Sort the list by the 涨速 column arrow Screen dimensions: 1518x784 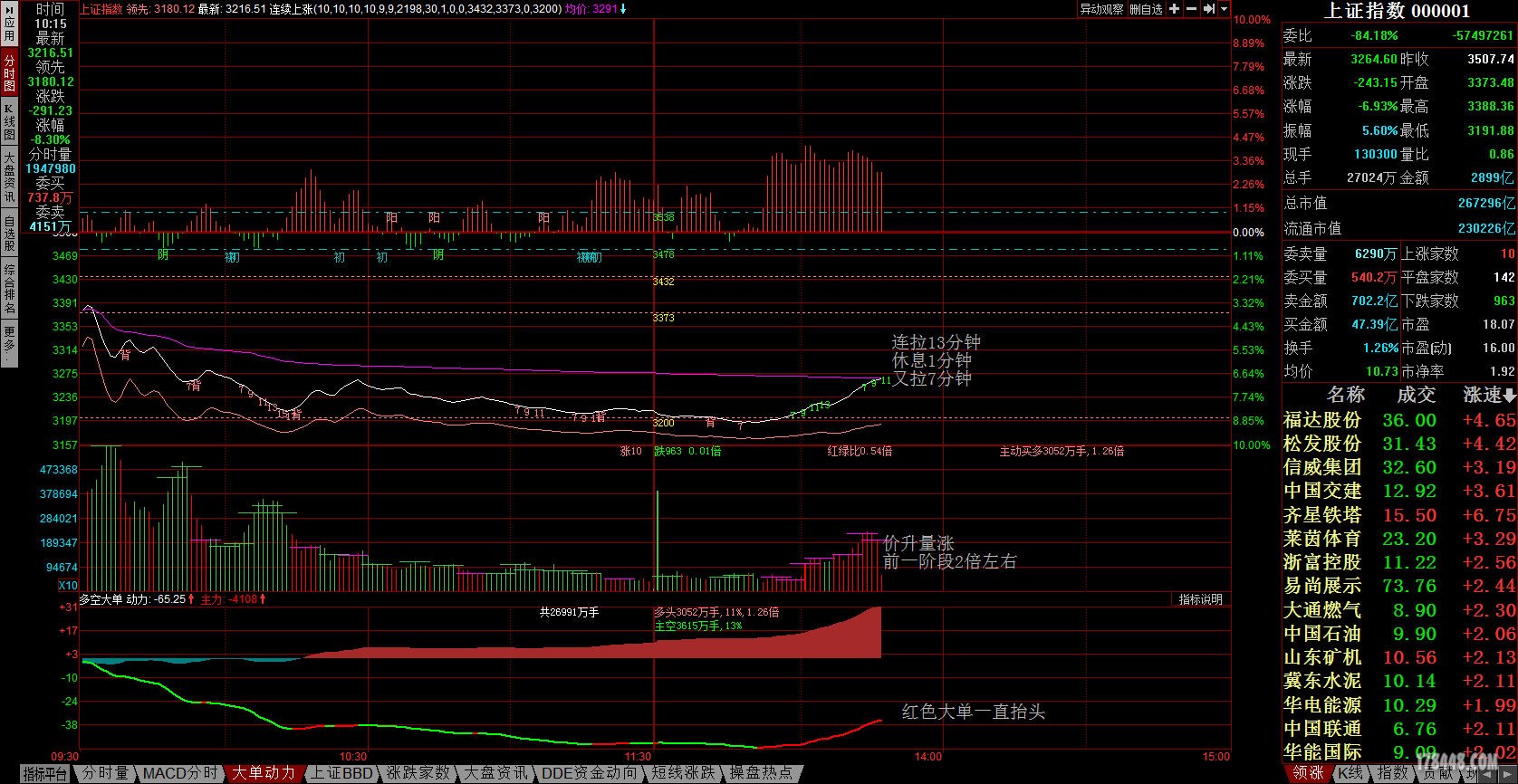(1507, 396)
